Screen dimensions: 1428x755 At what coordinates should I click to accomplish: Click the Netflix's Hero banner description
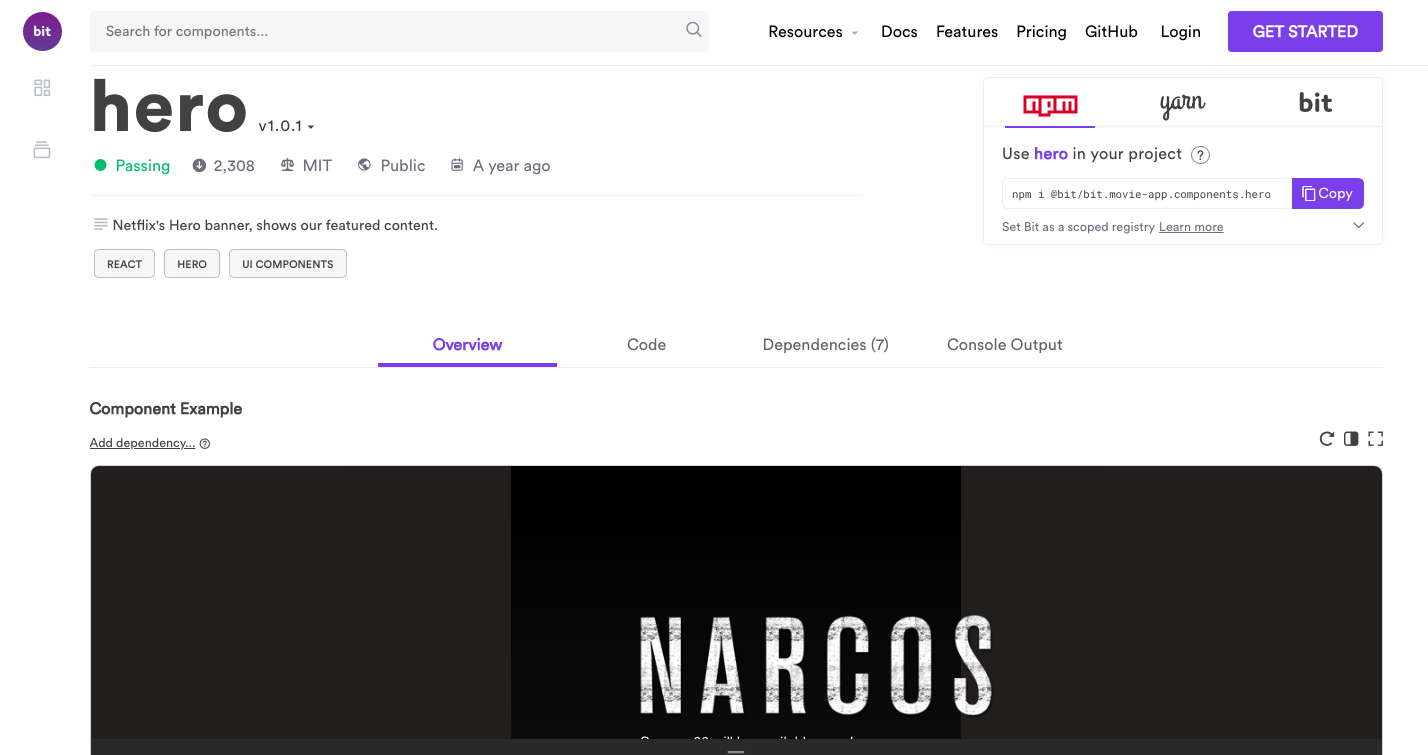275,225
